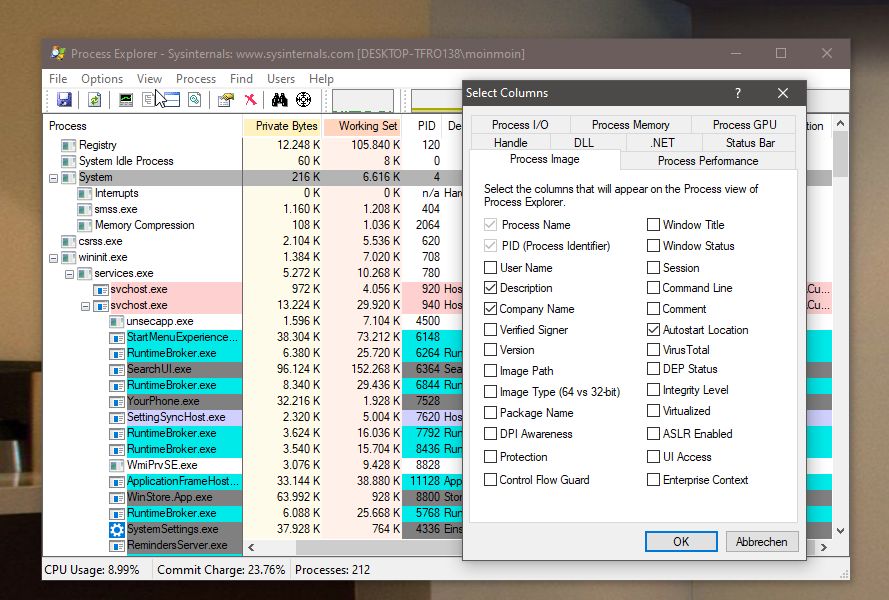The height and width of the screenshot is (600, 889).
Task: Open the DLL tab
Action: (x=583, y=143)
